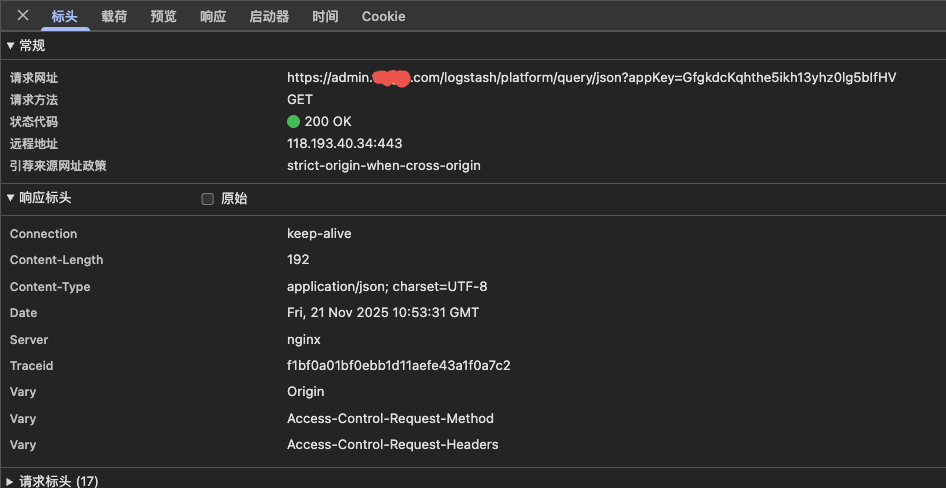Image resolution: width=946 pixels, height=488 pixels.
Task: Click the Date header value
Action: [382, 313]
